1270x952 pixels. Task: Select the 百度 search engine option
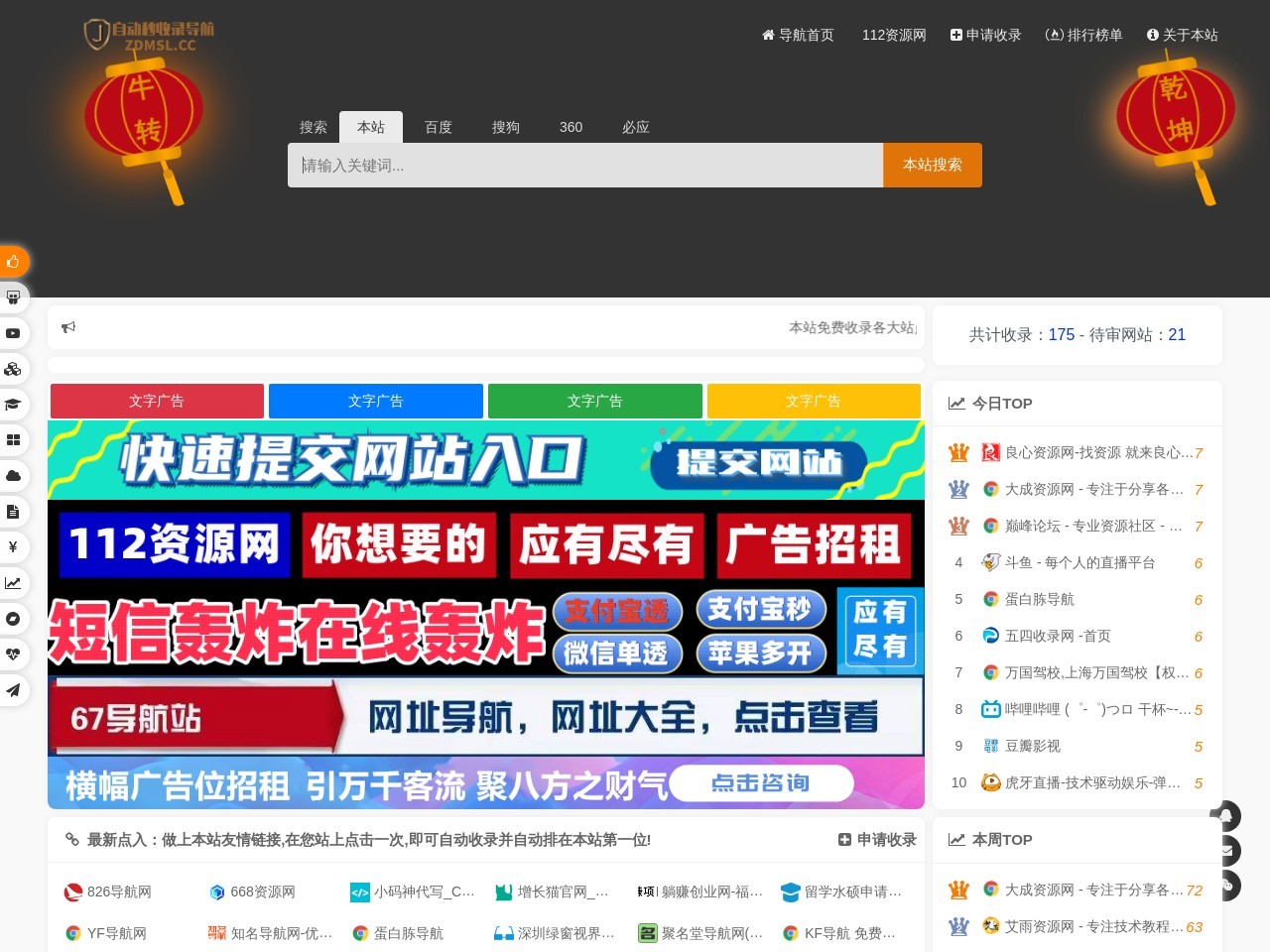(438, 127)
